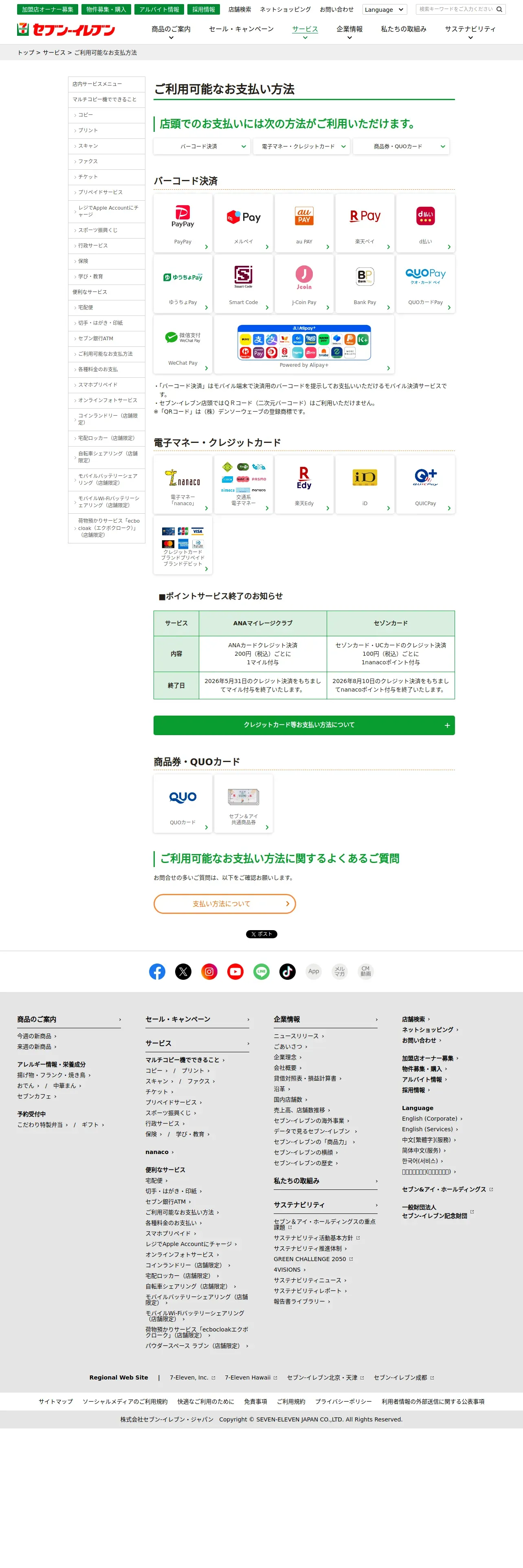Open the PayPay payment tile

(182, 223)
